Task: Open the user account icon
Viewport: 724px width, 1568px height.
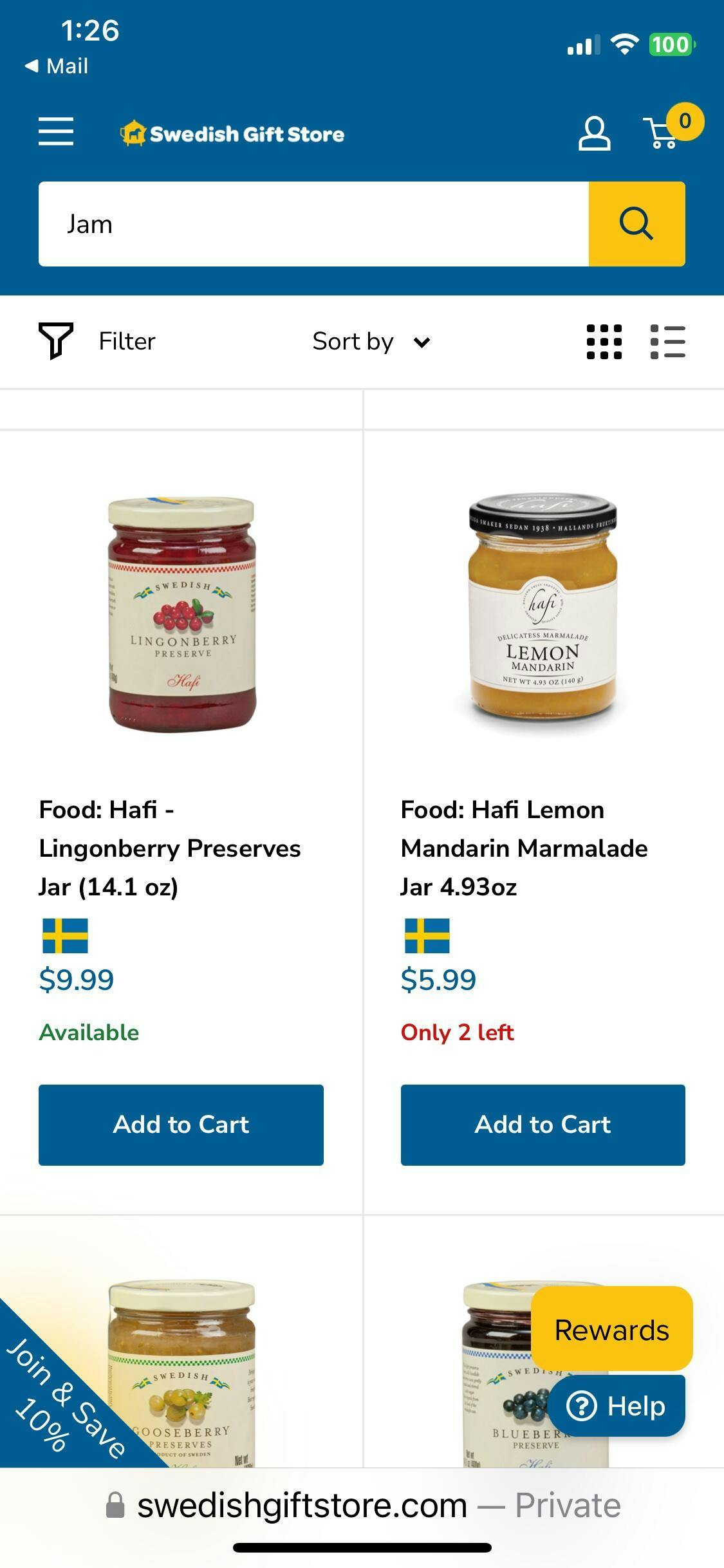Action: click(x=594, y=133)
